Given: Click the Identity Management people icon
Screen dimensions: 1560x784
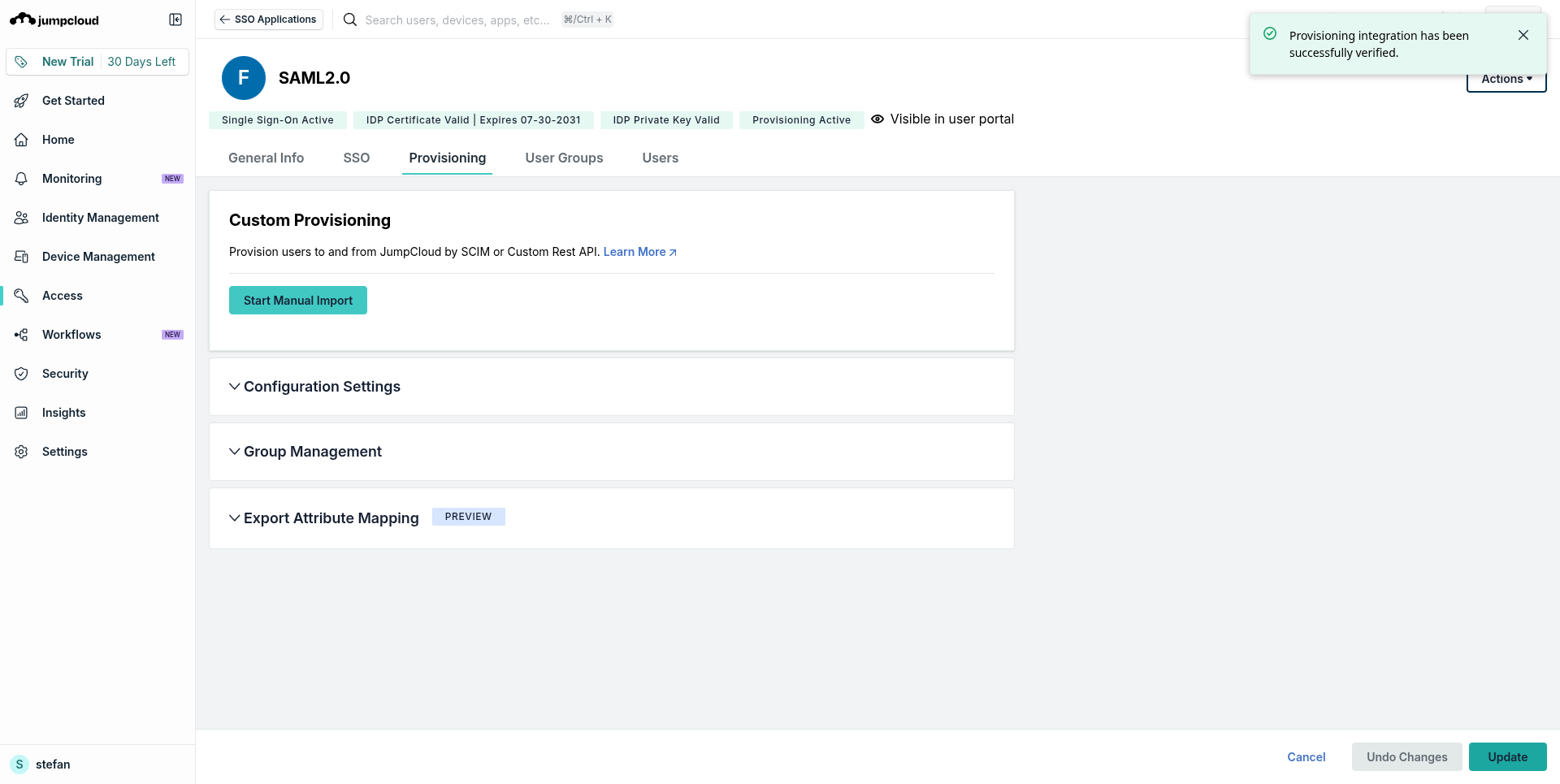Looking at the screenshot, I should pos(22,218).
